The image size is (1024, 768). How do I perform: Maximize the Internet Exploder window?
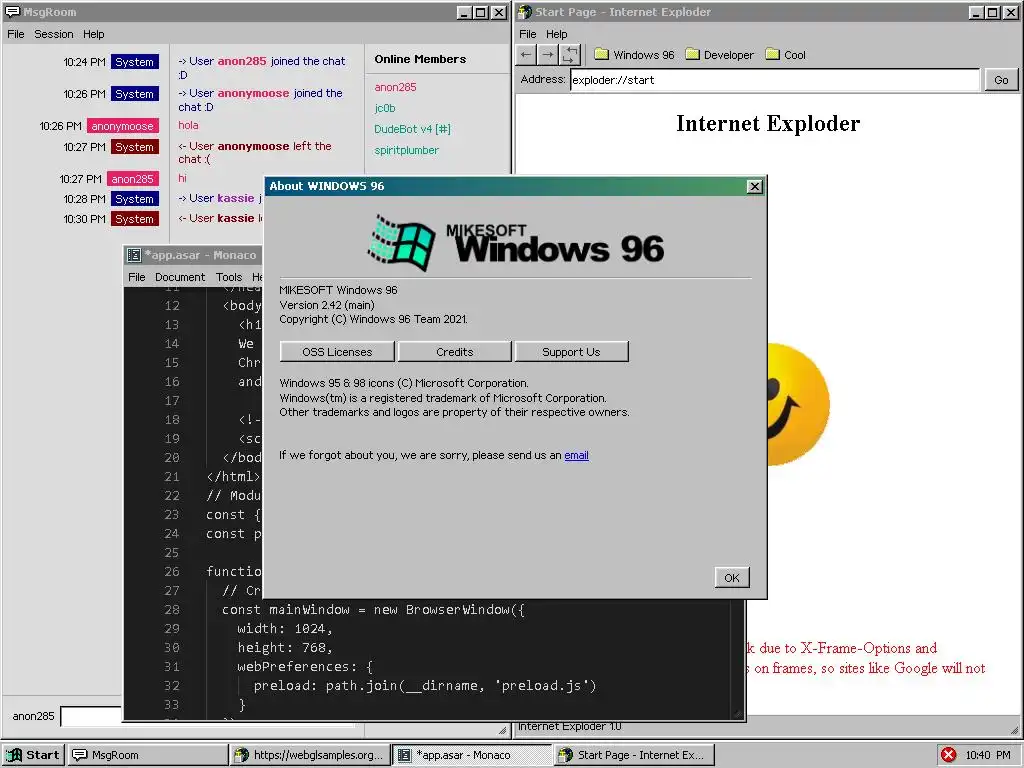point(993,12)
